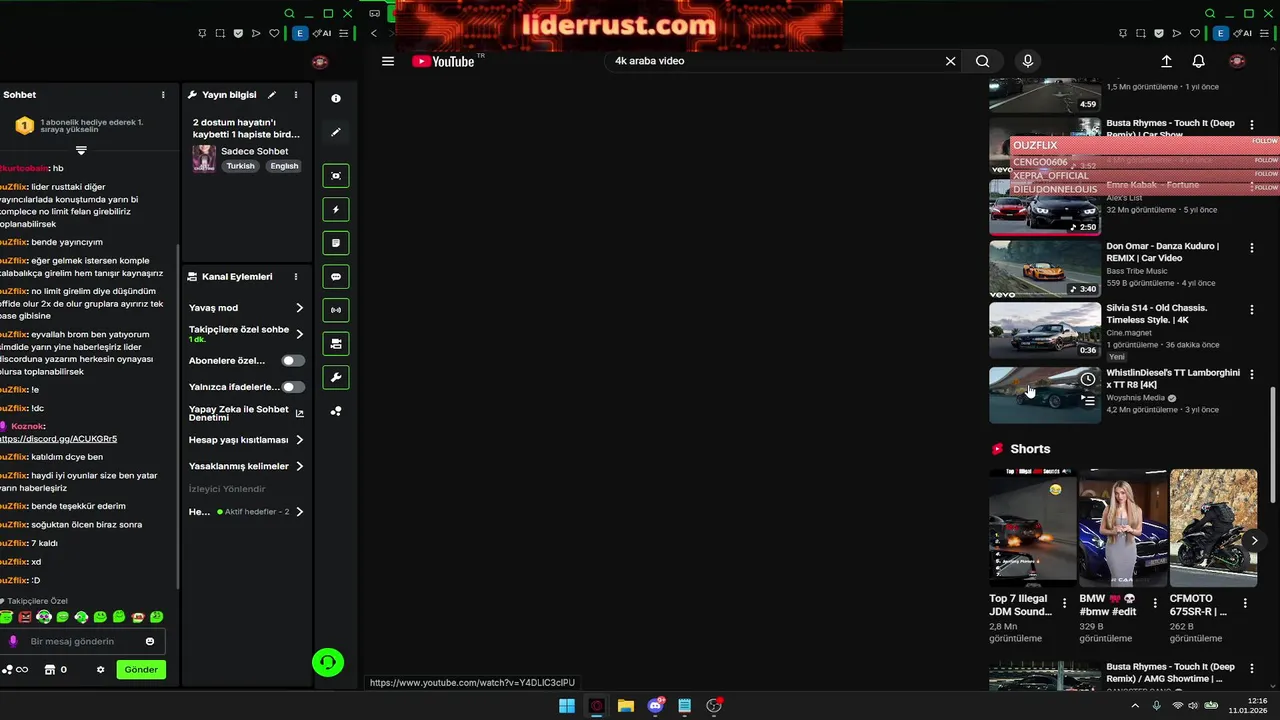Viewport: 1280px width, 720px height.
Task: Open Sohbet panel three-dot menu
Action: (x=163, y=95)
